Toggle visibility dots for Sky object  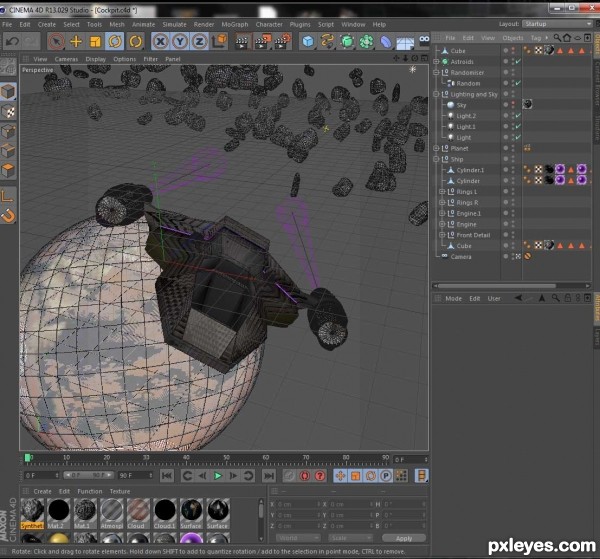pyautogui.click(x=513, y=105)
